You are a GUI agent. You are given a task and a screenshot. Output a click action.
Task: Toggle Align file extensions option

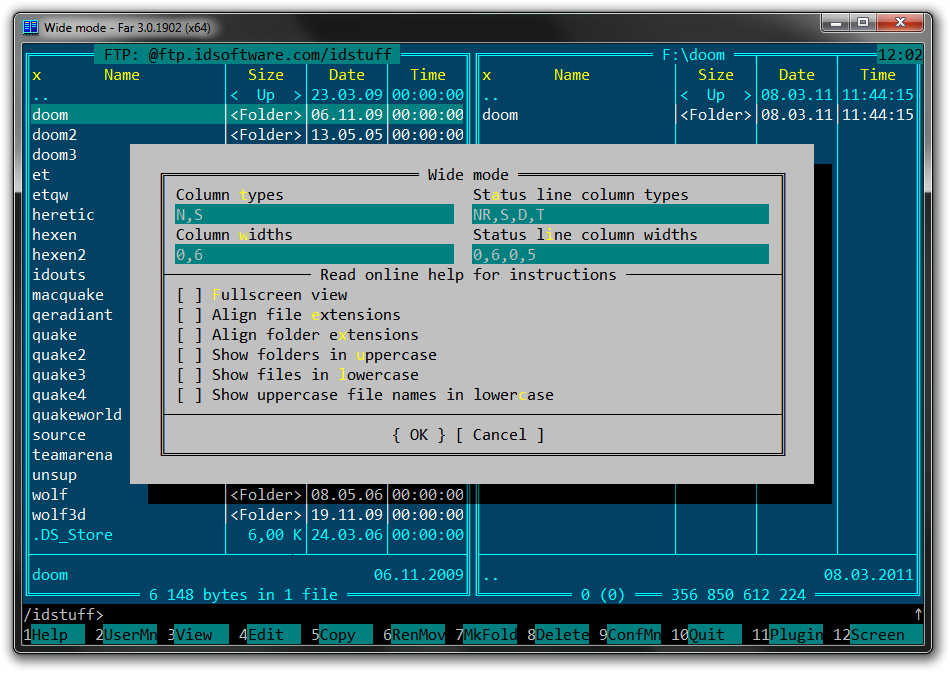coord(190,315)
